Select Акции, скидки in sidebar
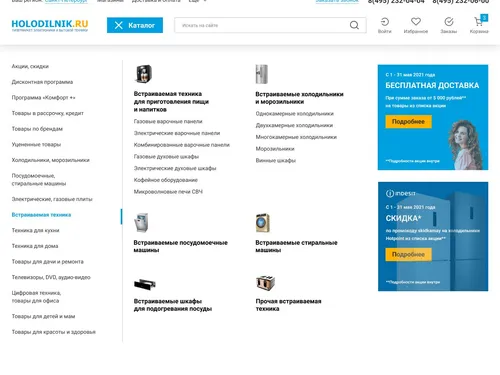The image size is (500, 375). (30, 66)
